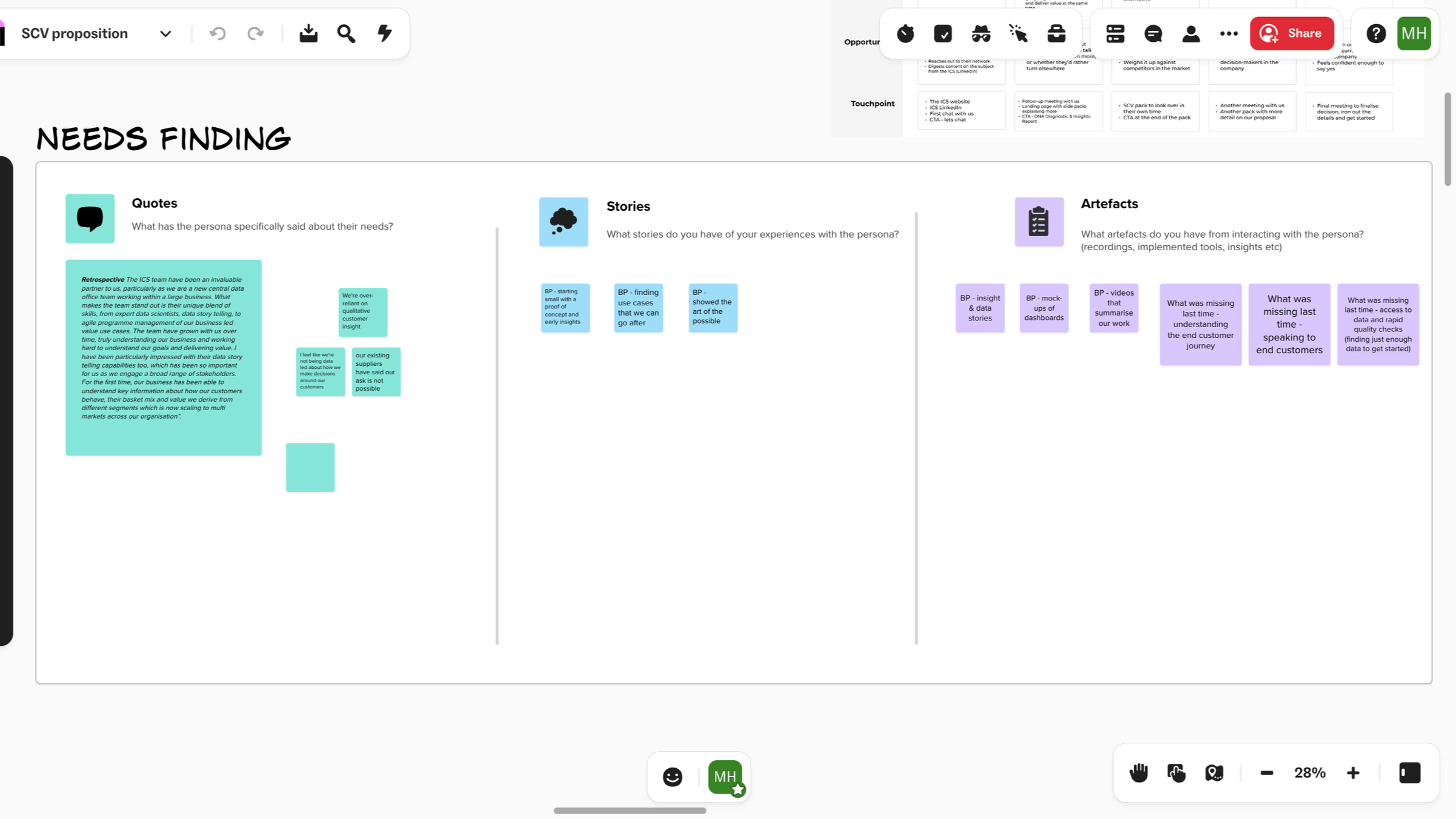Select 'BP - showed the art of the possible' sticky
The height and width of the screenshot is (819, 1456).
pyautogui.click(x=713, y=308)
